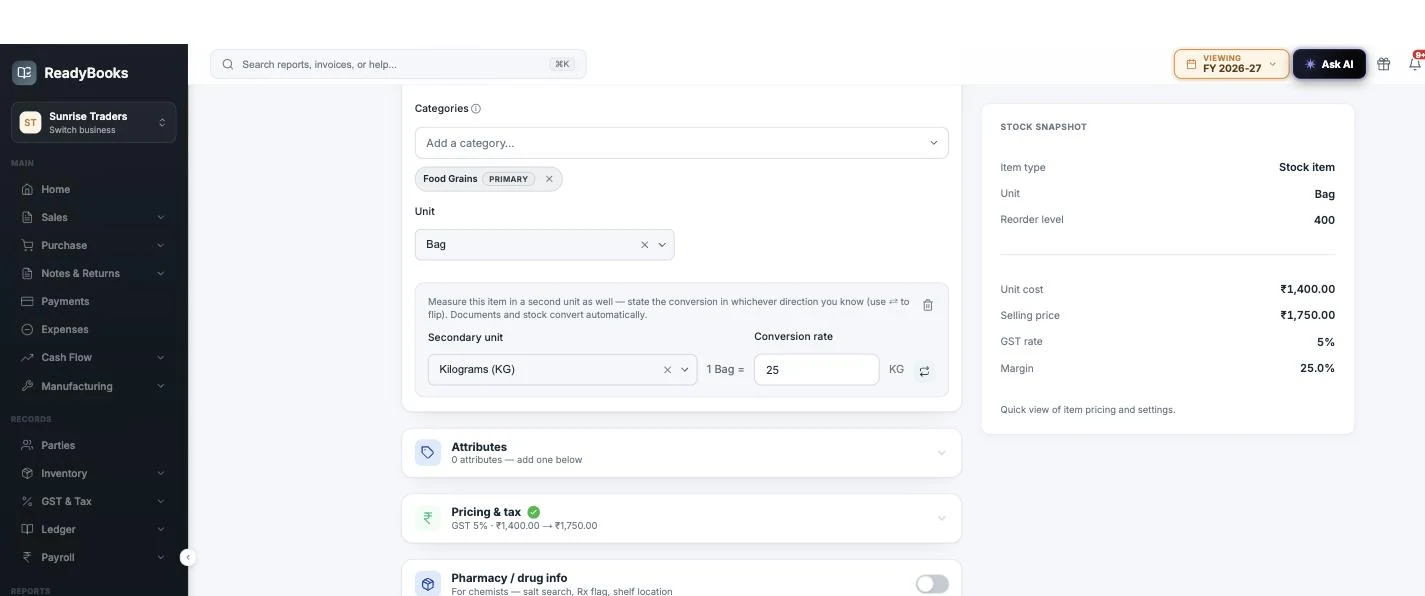Expand the Sales submenu chevron
The image size is (1425, 596).
(x=161, y=217)
